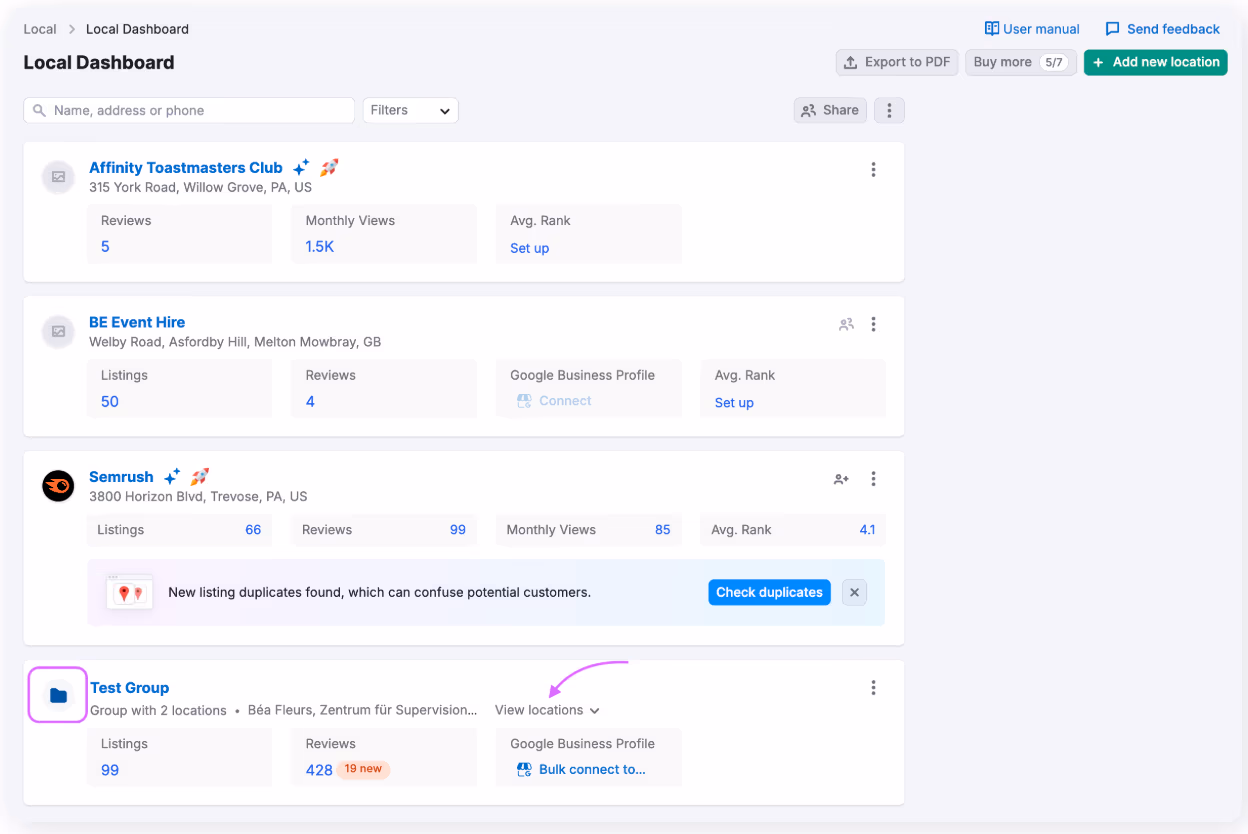Set up Avg. Rank for BE Event Hire

tap(734, 403)
